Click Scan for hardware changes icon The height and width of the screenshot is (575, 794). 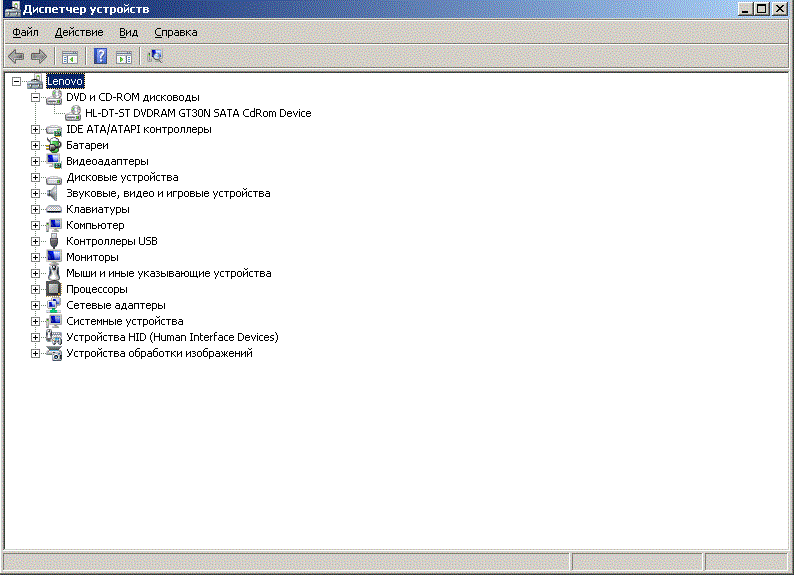coord(154,56)
